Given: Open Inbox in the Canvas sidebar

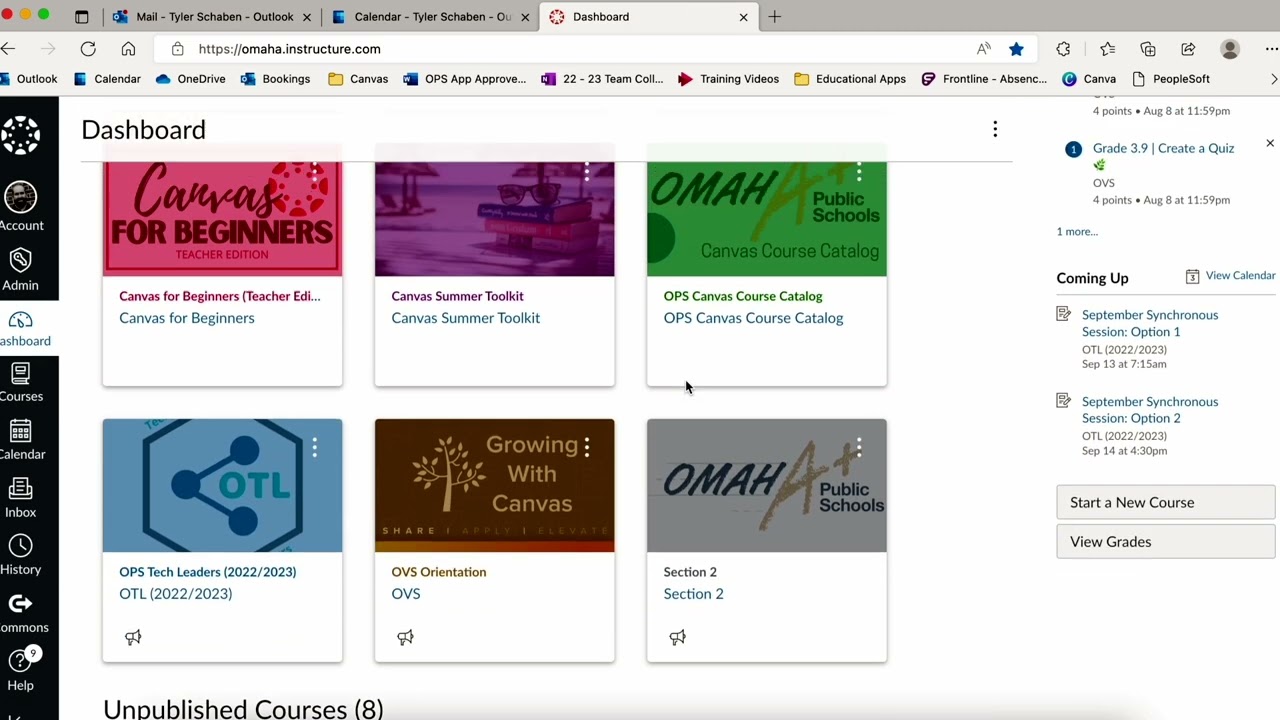Looking at the screenshot, I should pyautogui.click(x=21, y=498).
